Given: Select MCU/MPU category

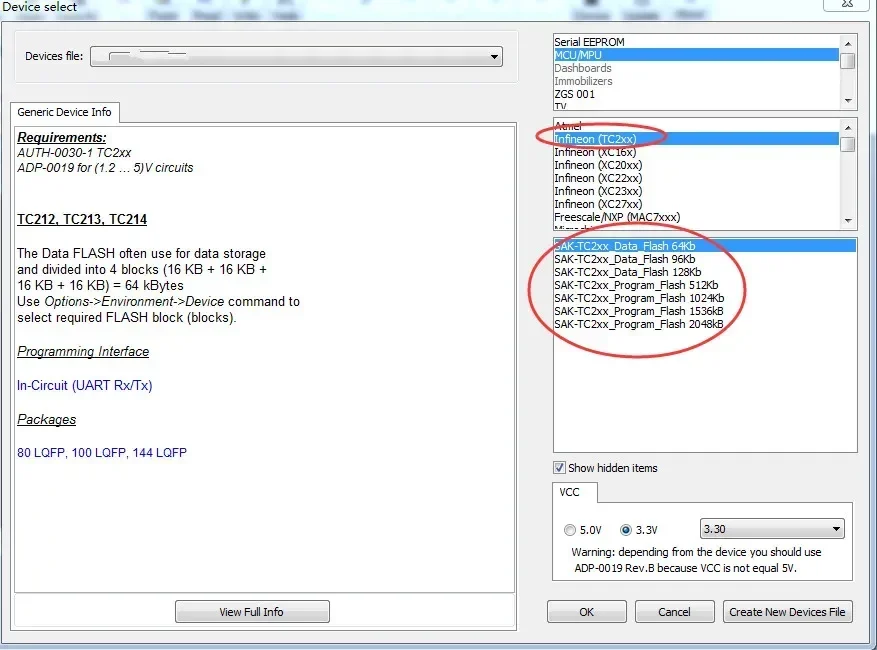Looking at the screenshot, I should coord(696,55).
